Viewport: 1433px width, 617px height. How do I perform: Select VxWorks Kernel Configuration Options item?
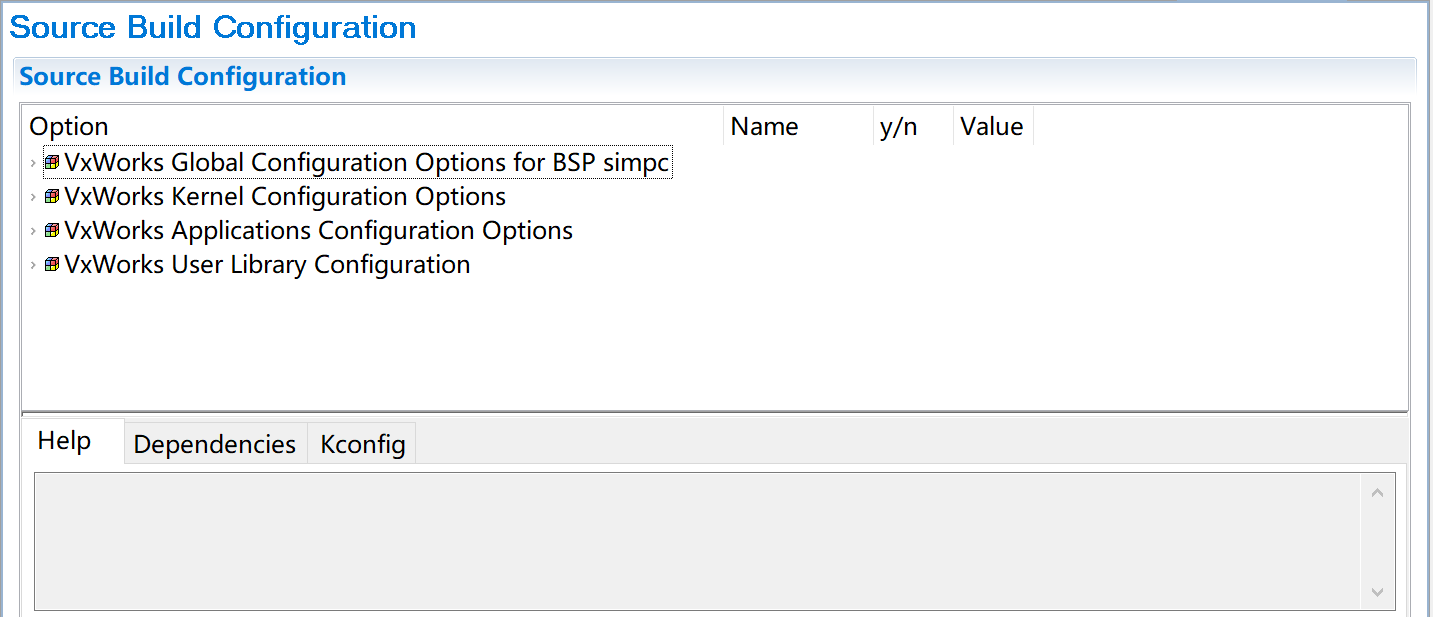[x=285, y=196]
